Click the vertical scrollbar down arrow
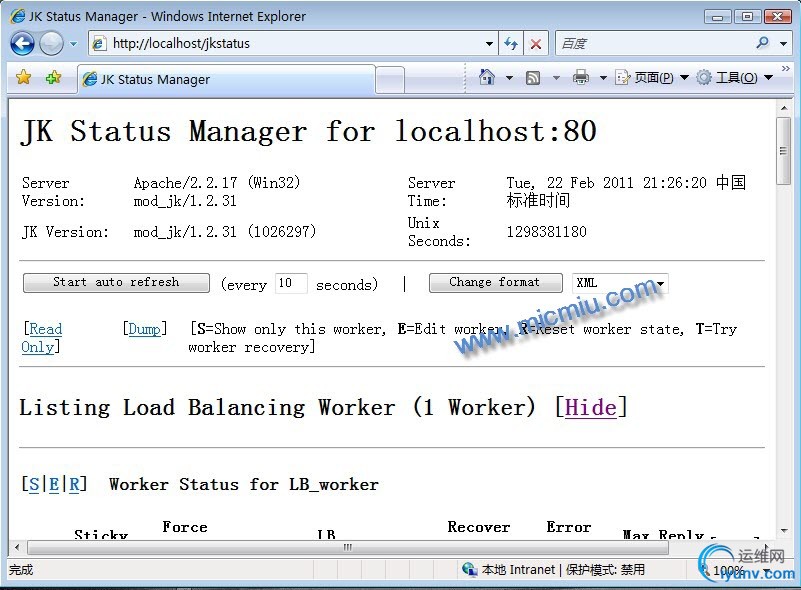This screenshot has height=590, width=801. pos(784,531)
